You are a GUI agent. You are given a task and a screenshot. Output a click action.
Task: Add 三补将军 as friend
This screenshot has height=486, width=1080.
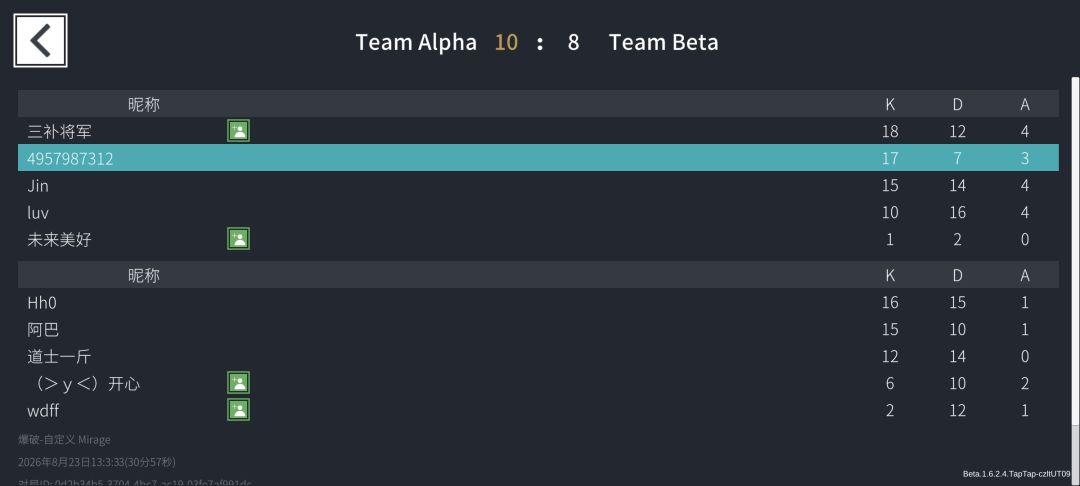(238, 131)
